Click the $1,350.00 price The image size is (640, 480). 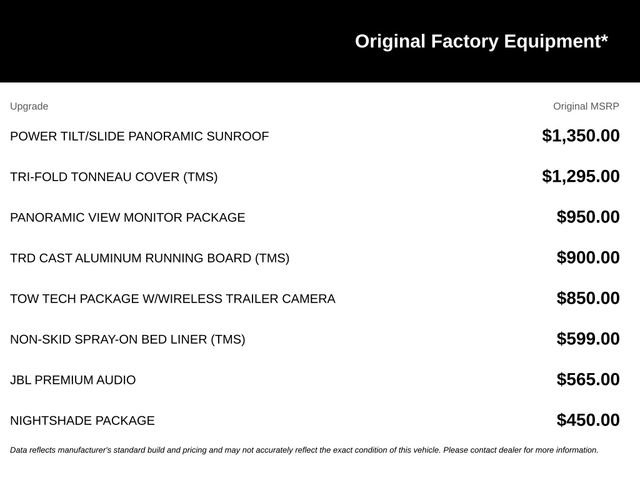pyautogui.click(x=581, y=136)
